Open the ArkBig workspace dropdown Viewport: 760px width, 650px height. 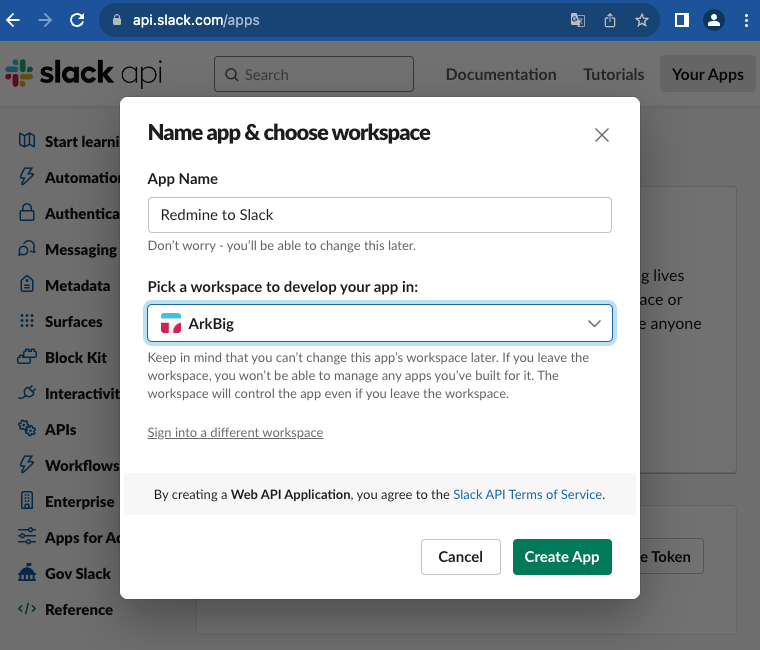[380, 323]
